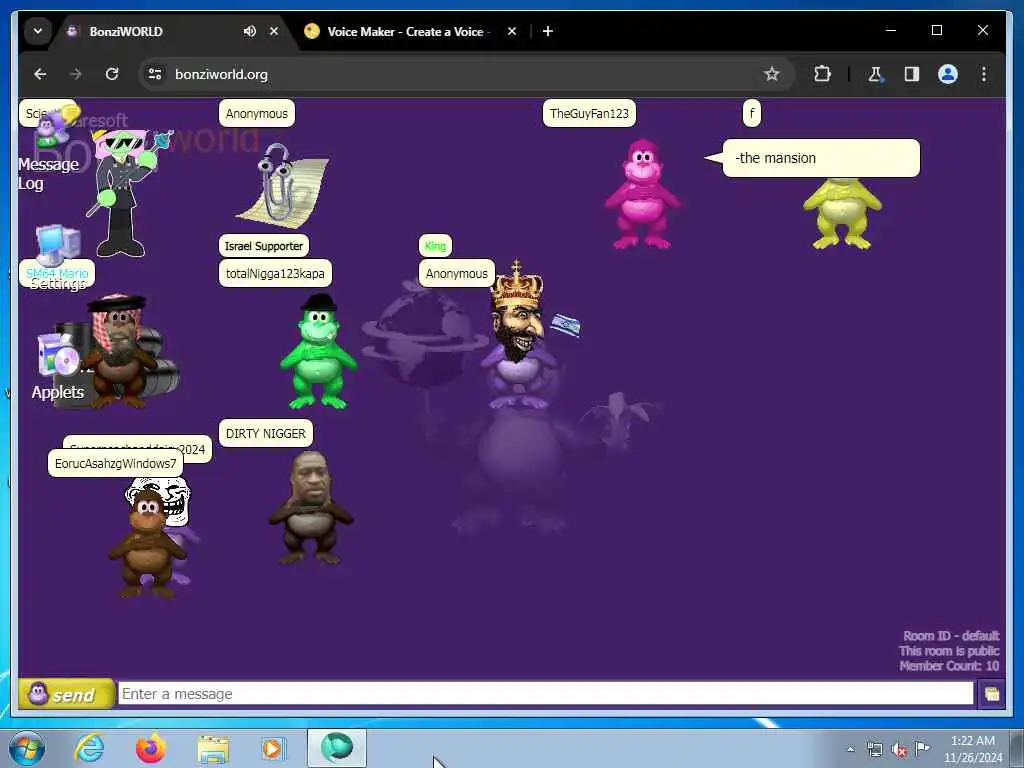Show hidden system tray icons
This screenshot has height=768, width=1024.
click(x=850, y=750)
